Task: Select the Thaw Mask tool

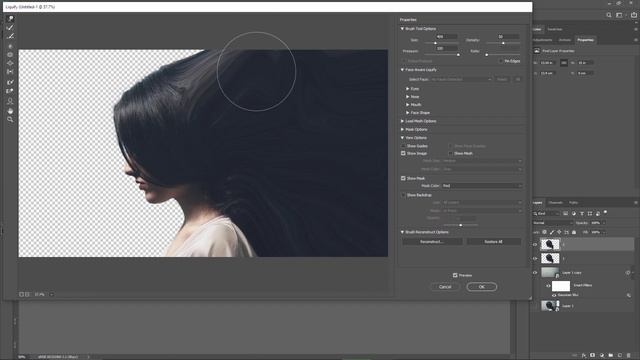Action: click(10, 91)
